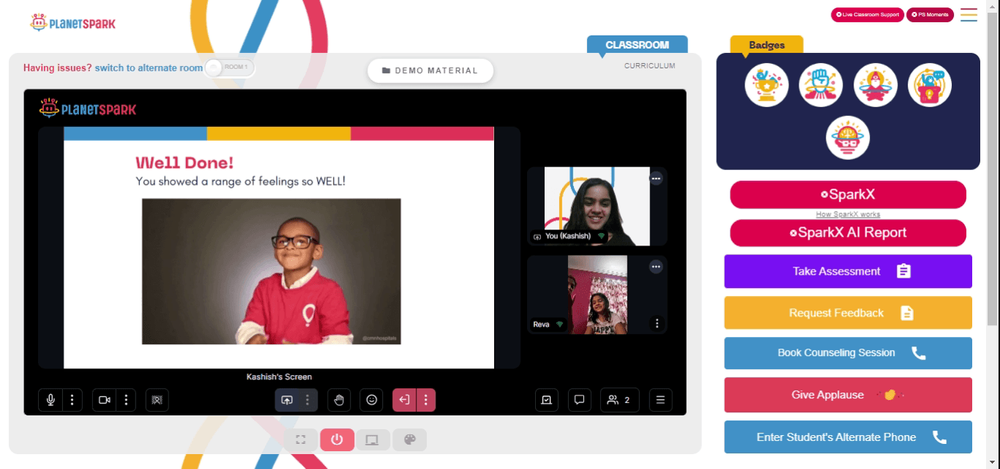Toggle virtual background effect icon
The width and height of the screenshot is (1000, 469).
[x=157, y=400]
